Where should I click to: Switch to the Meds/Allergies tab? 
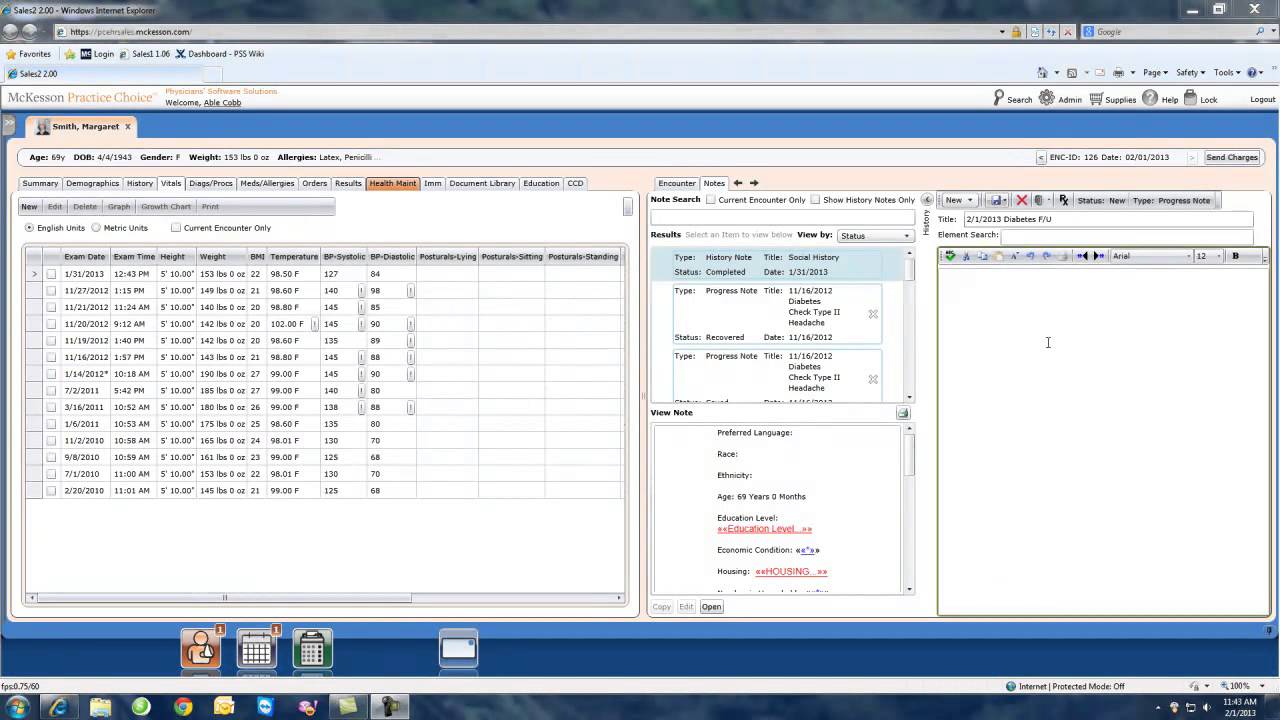click(x=267, y=183)
